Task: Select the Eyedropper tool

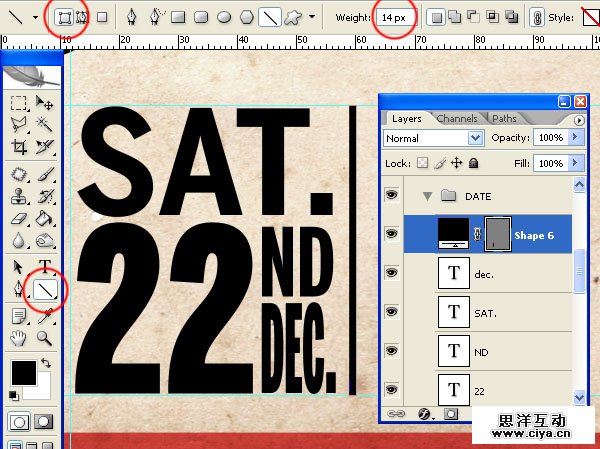Action: click(x=44, y=317)
